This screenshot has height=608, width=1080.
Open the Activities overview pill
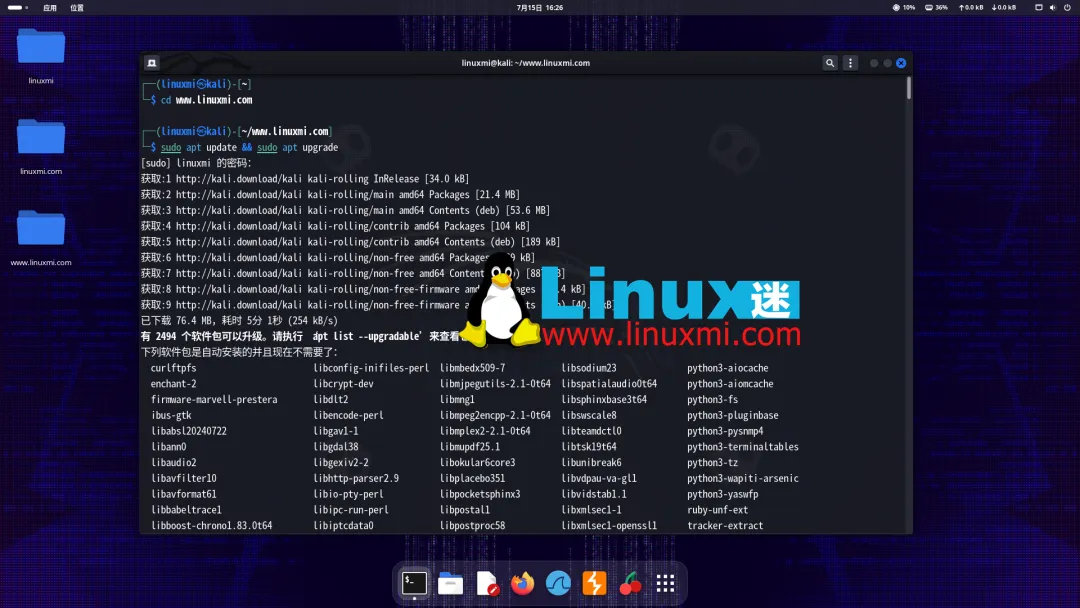[17, 8]
